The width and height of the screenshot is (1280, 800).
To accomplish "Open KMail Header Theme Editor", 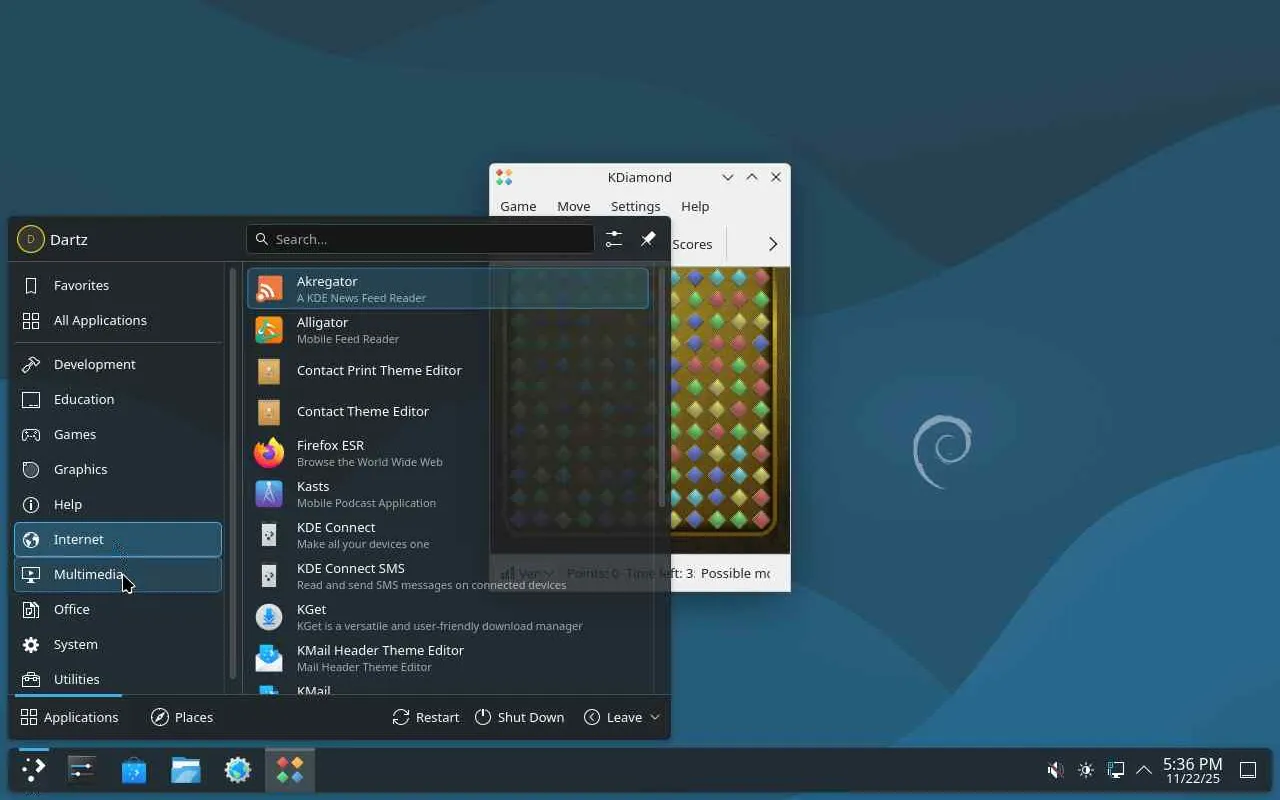I will 447,658.
